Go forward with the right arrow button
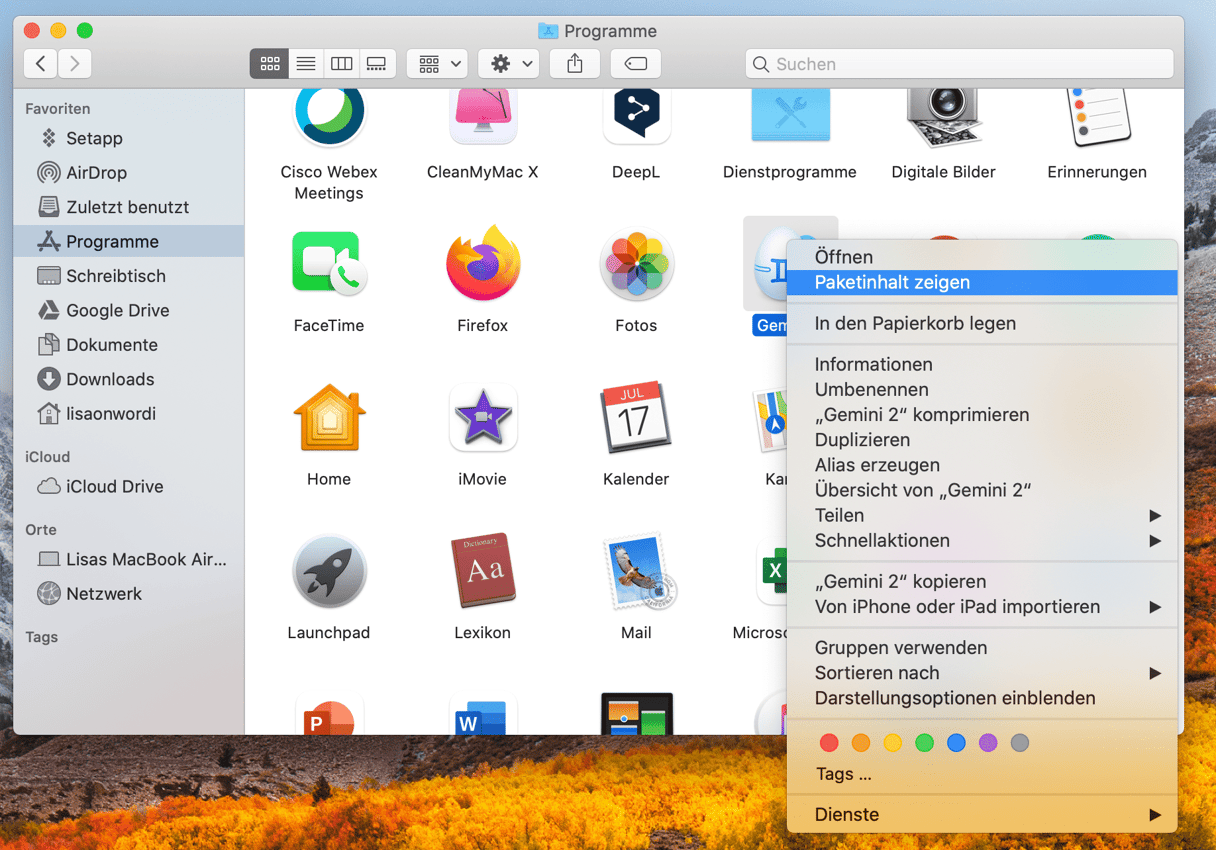 [75, 64]
